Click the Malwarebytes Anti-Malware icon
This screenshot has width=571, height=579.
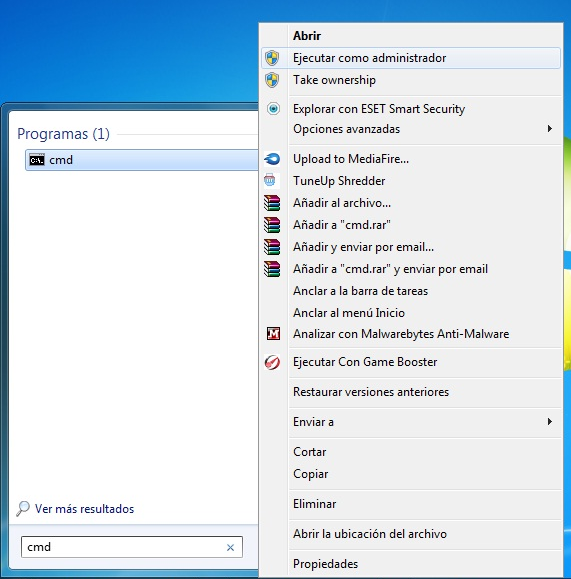pos(273,334)
